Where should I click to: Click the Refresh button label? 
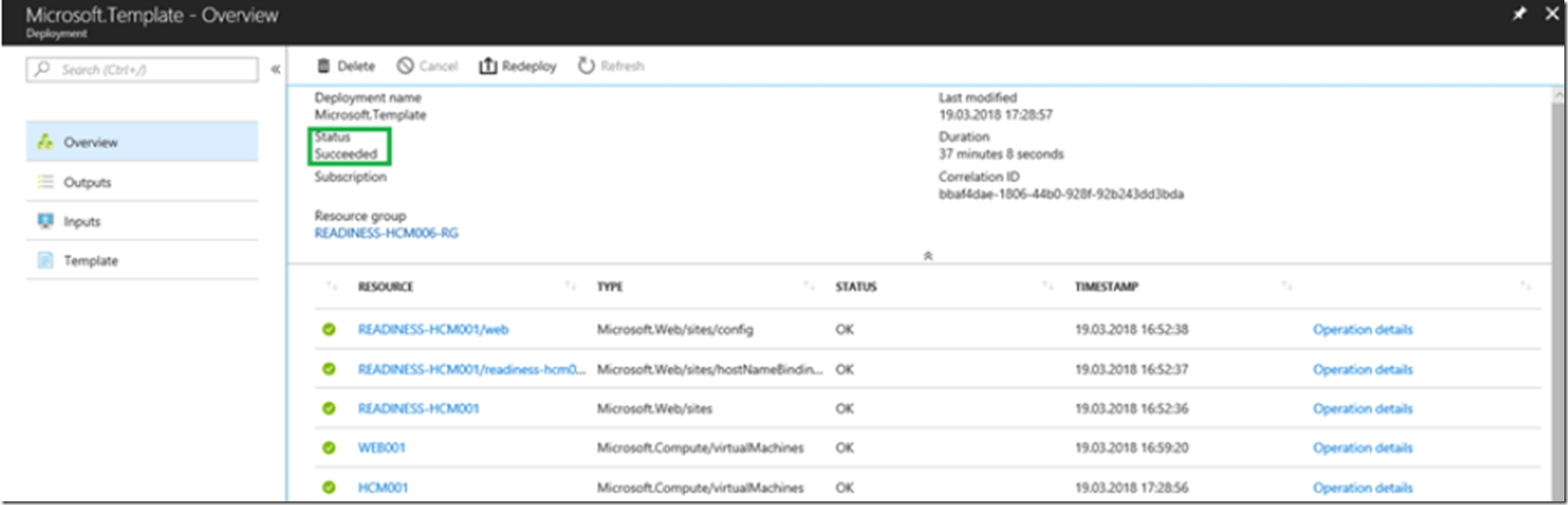point(622,66)
